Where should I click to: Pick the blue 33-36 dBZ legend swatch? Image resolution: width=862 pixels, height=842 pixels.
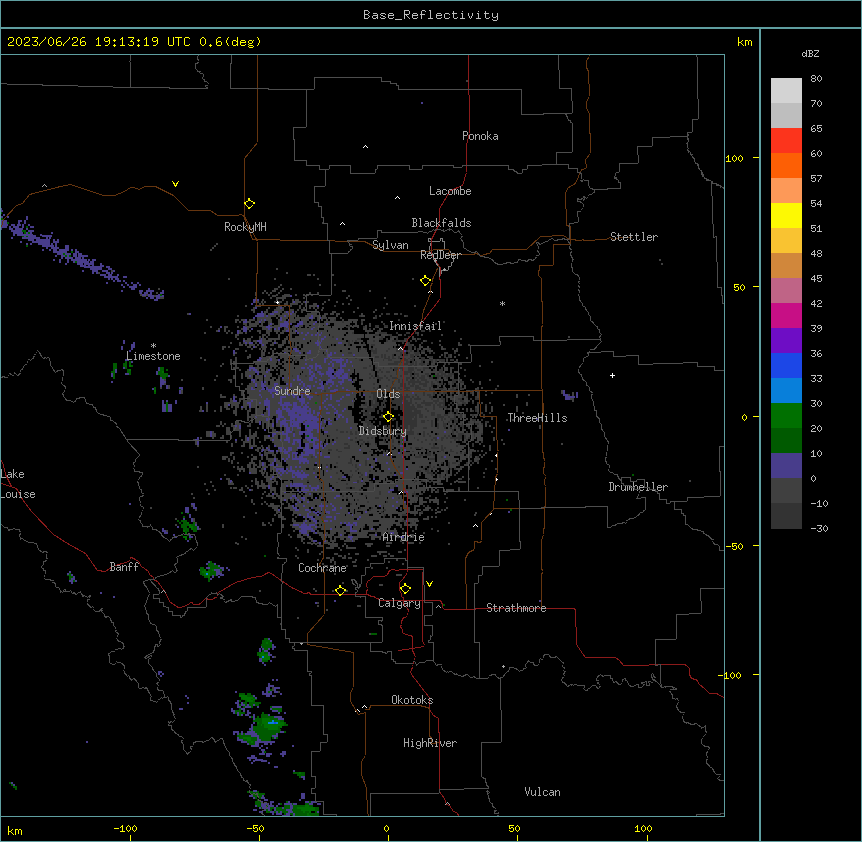tap(786, 365)
